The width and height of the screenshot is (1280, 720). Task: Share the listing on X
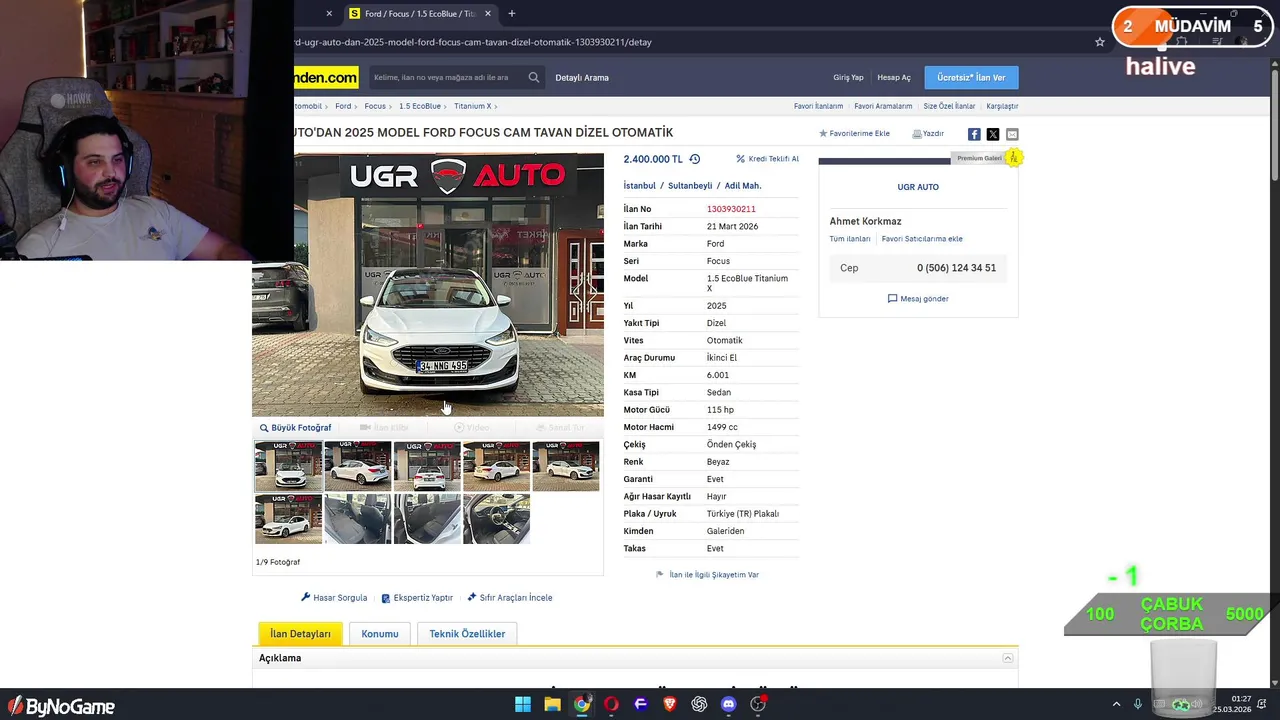coord(993,134)
